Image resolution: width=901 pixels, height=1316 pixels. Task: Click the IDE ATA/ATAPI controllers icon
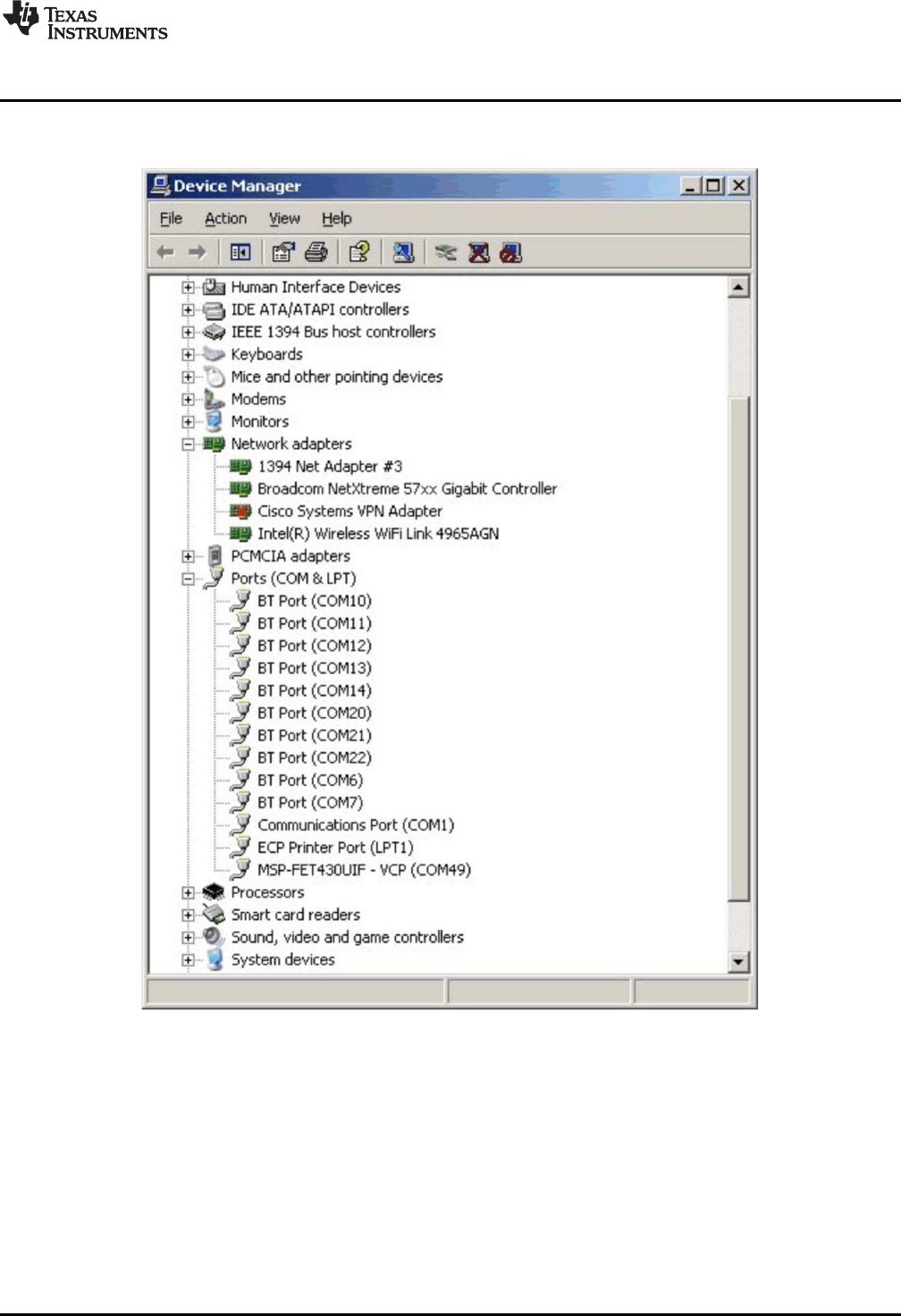(x=214, y=309)
